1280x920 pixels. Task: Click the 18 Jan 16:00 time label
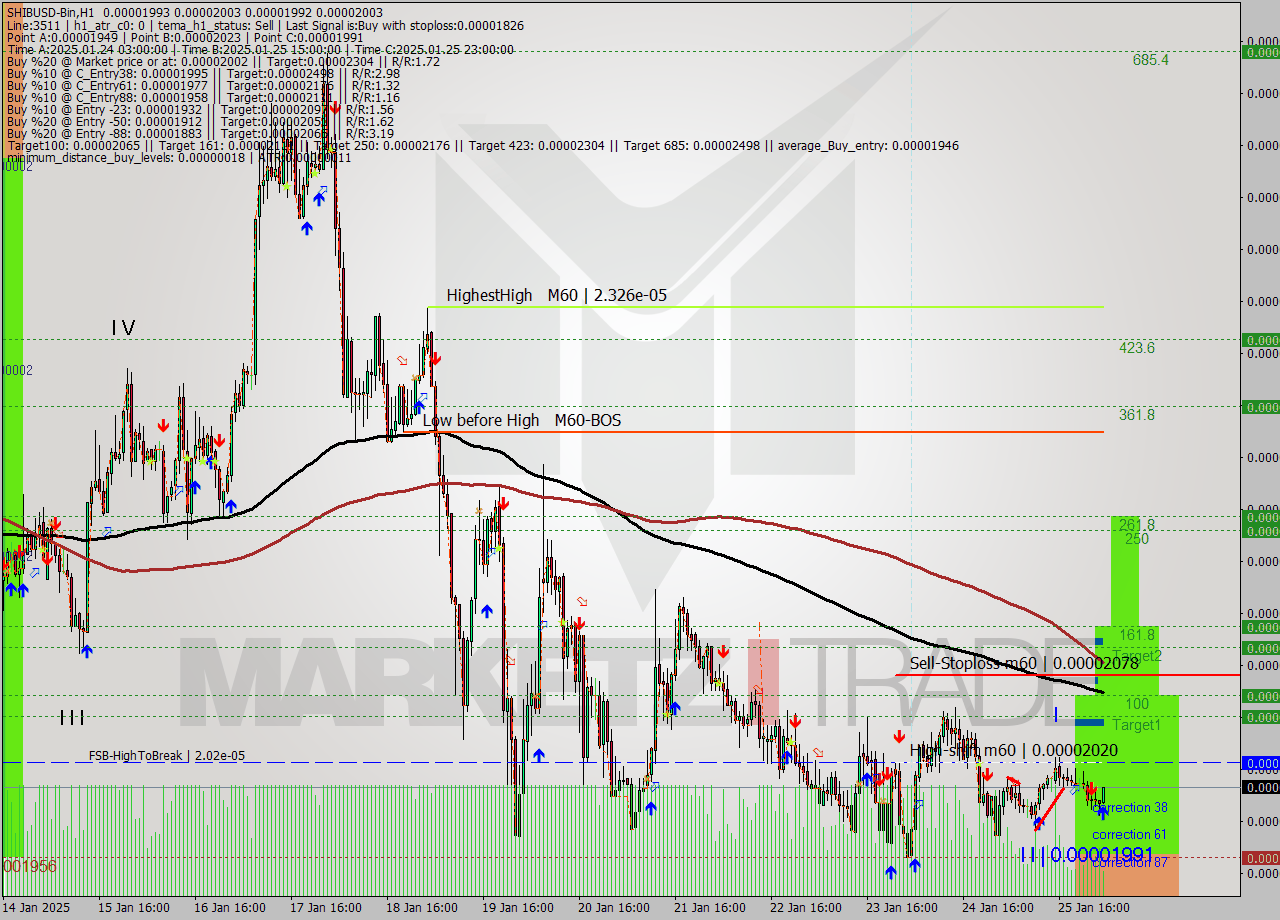coord(421,908)
